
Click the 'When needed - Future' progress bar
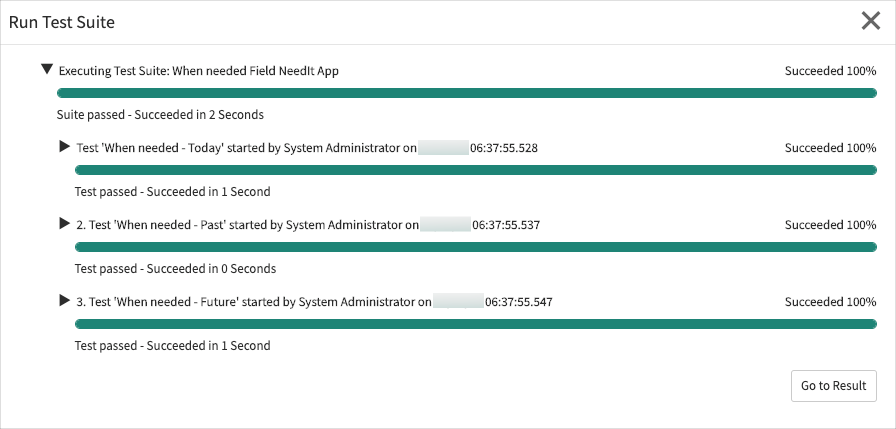point(475,324)
